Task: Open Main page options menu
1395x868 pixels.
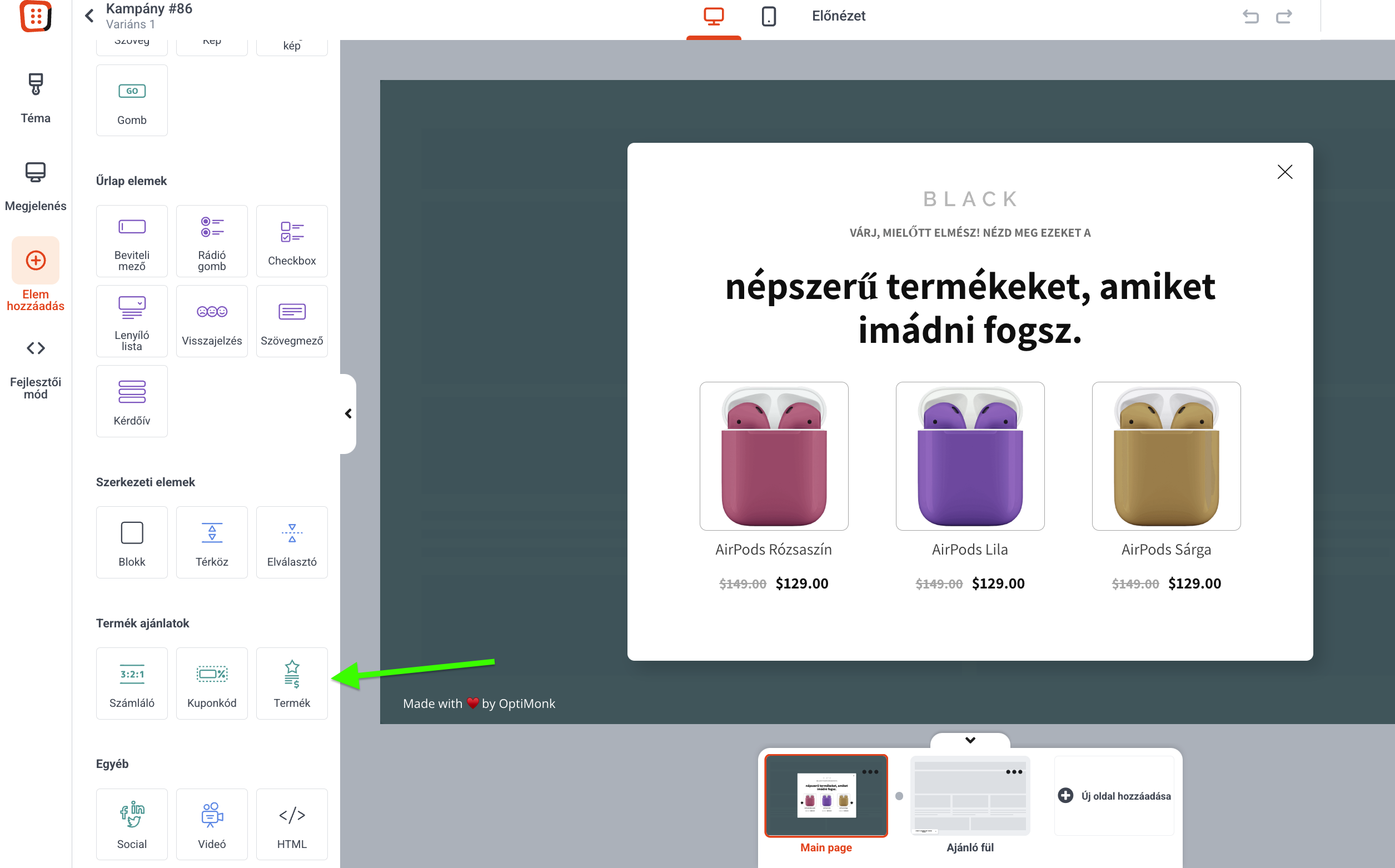Action: click(870, 772)
